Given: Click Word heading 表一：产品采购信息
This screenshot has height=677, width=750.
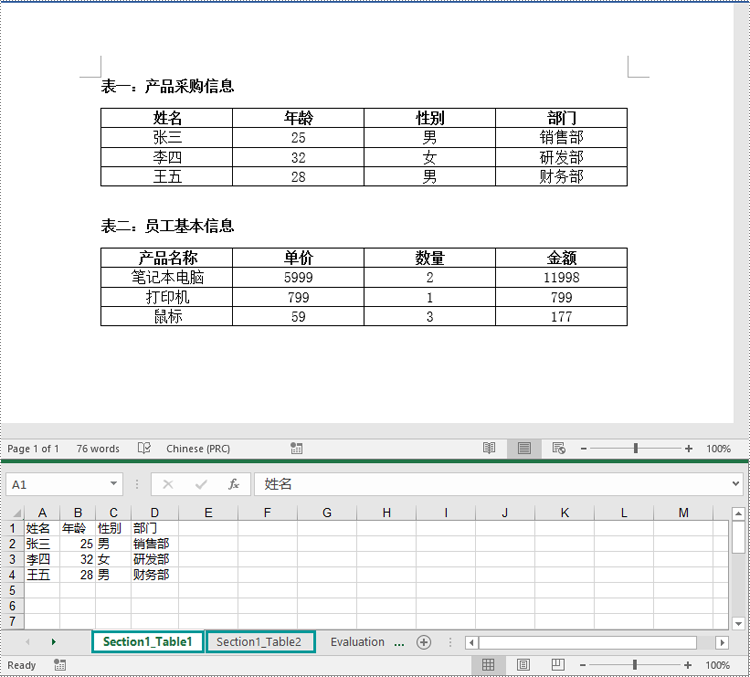Looking at the screenshot, I should tap(167, 86).
